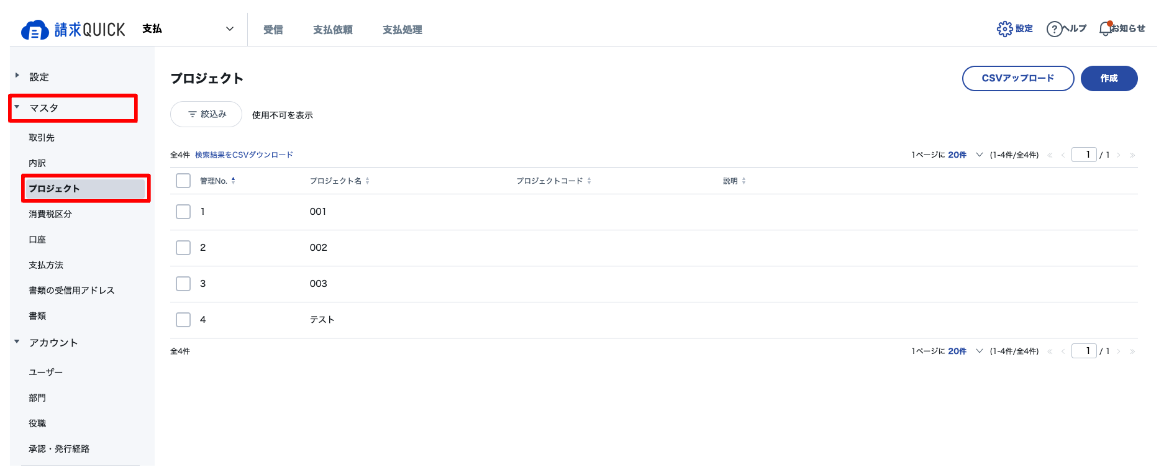Open ユーザー in the sidebar
The image size is (1157, 470).
pyautogui.click(x=46, y=372)
